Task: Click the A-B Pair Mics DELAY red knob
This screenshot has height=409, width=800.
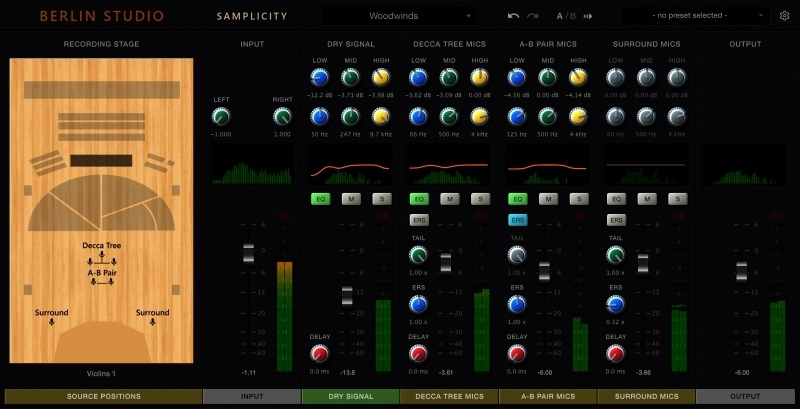Action: point(517,353)
